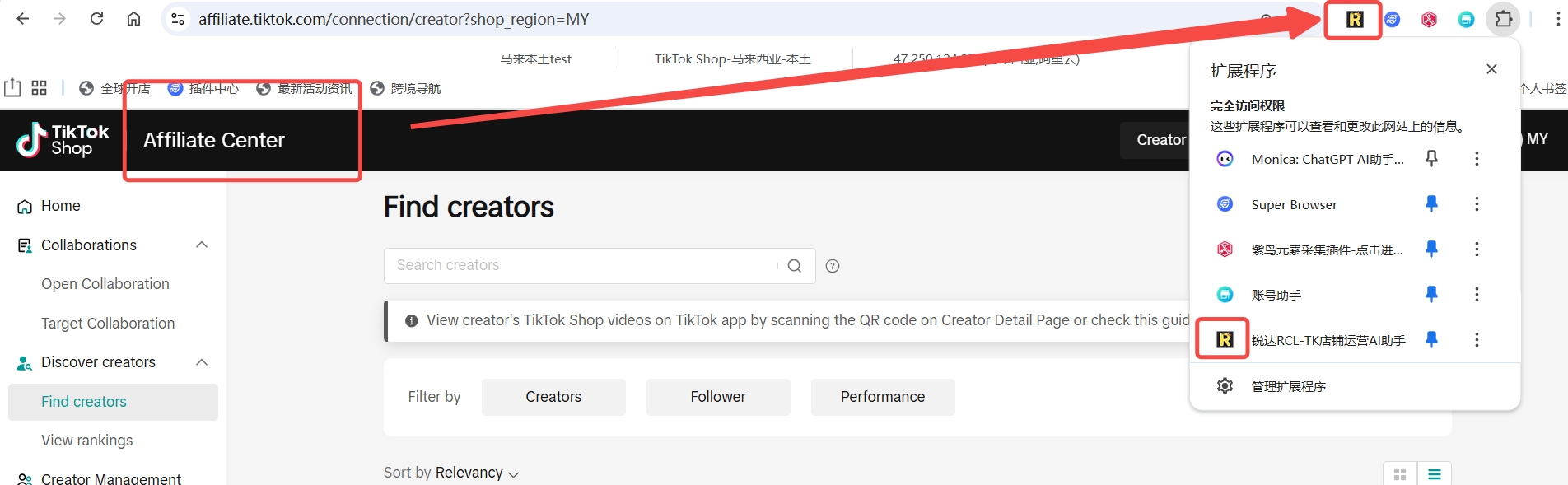Open Open Collaboration page
The height and width of the screenshot is (485, 1568).
pos(105,284)
